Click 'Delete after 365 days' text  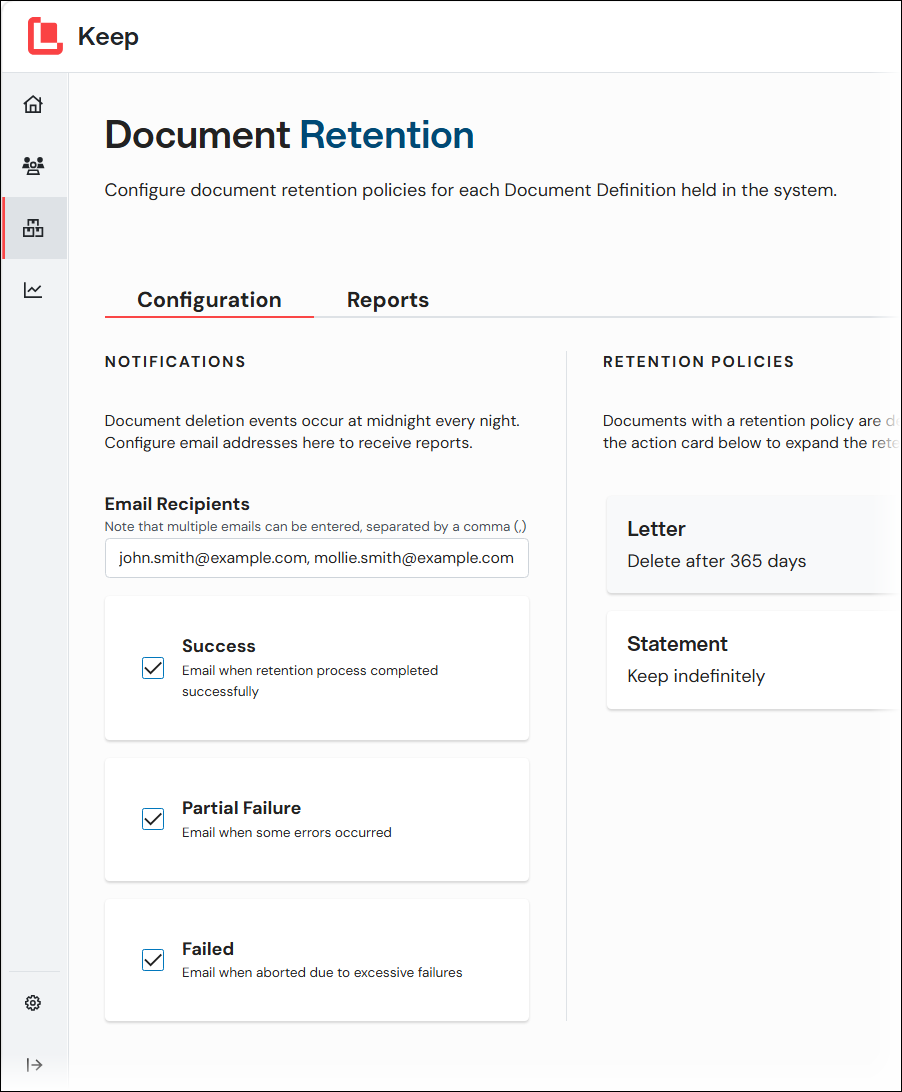[716, 561]
